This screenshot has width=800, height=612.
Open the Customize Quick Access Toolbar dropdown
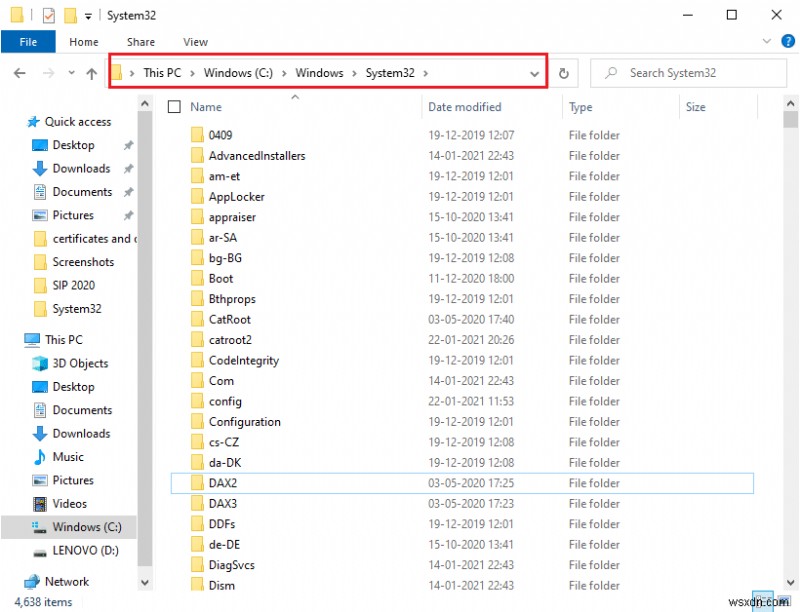[88, 16]
